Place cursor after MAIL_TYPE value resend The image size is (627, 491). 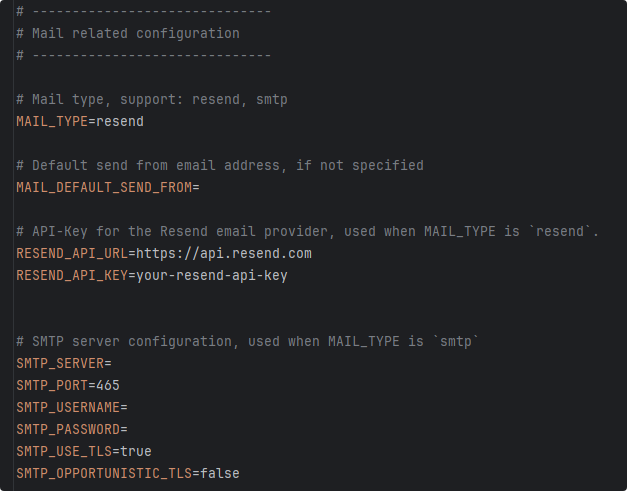click(144, 122)
